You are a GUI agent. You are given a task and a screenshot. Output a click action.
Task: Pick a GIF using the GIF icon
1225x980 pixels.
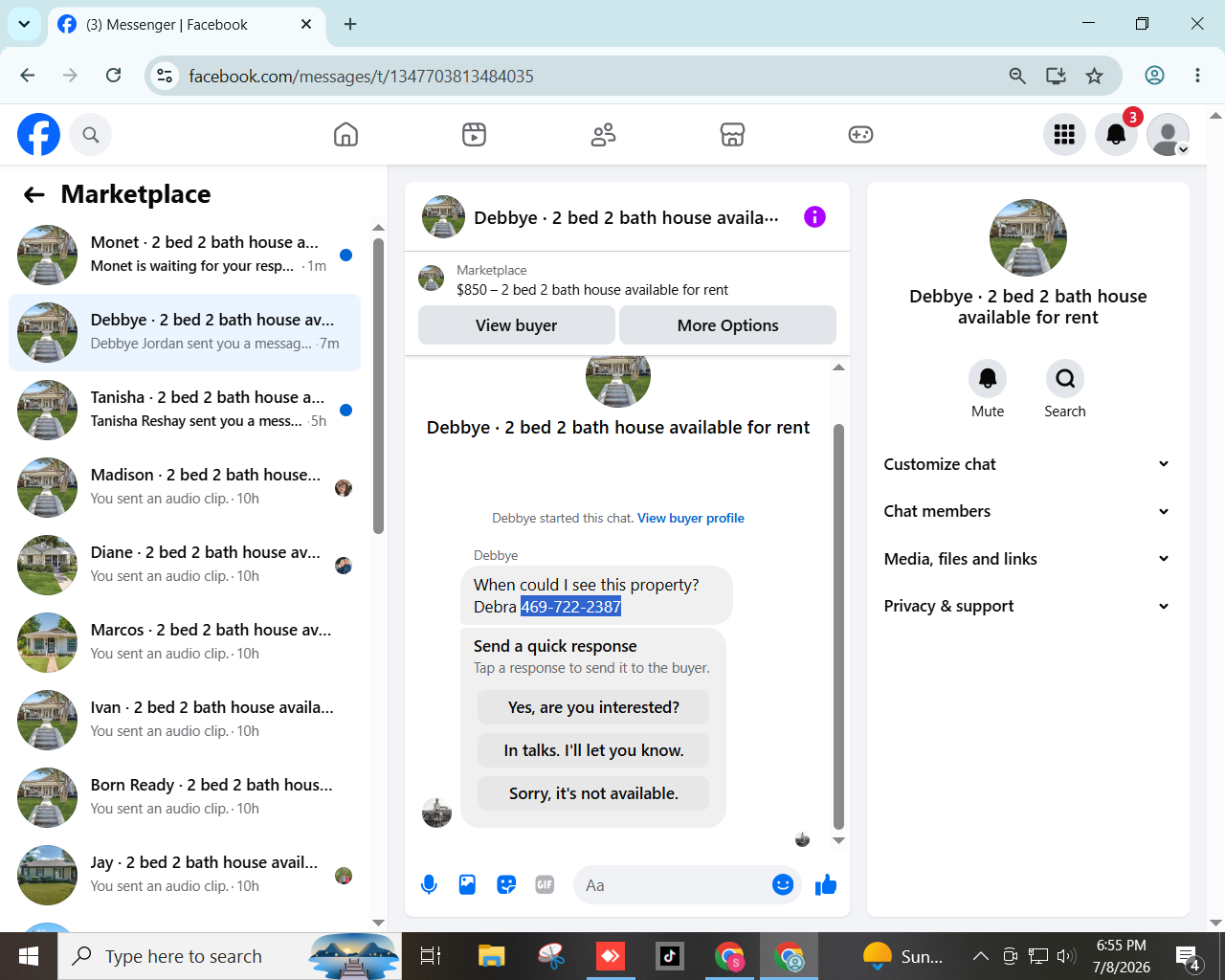pos(545,885)
